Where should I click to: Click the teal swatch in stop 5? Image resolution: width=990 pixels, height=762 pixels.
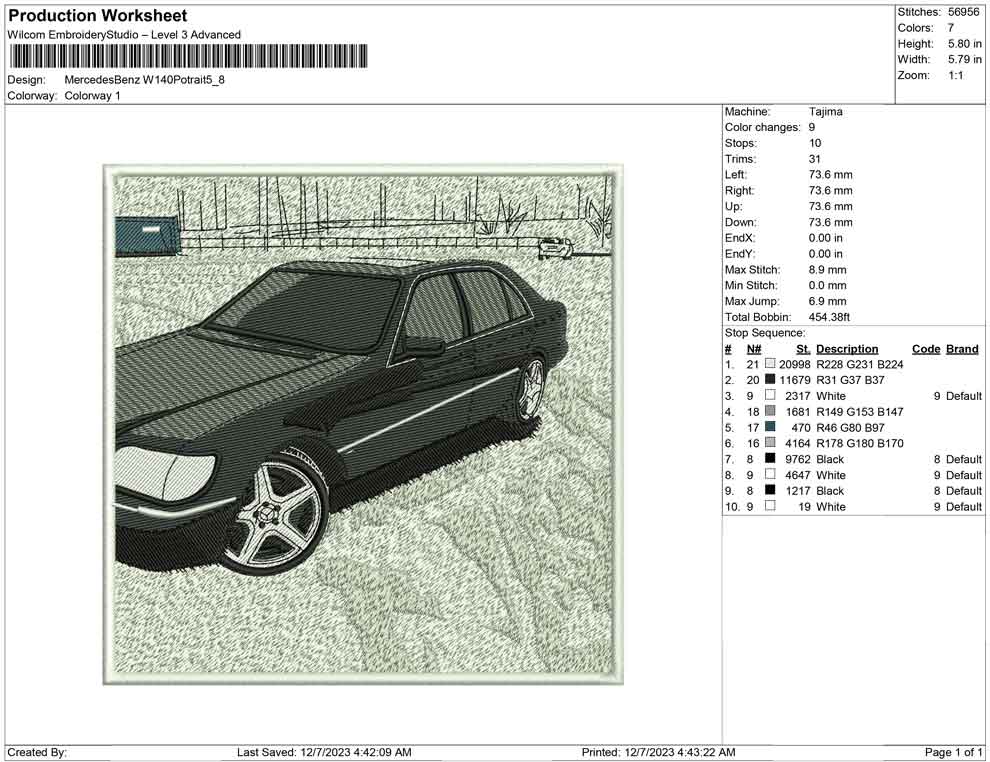(x=770, y=427)
